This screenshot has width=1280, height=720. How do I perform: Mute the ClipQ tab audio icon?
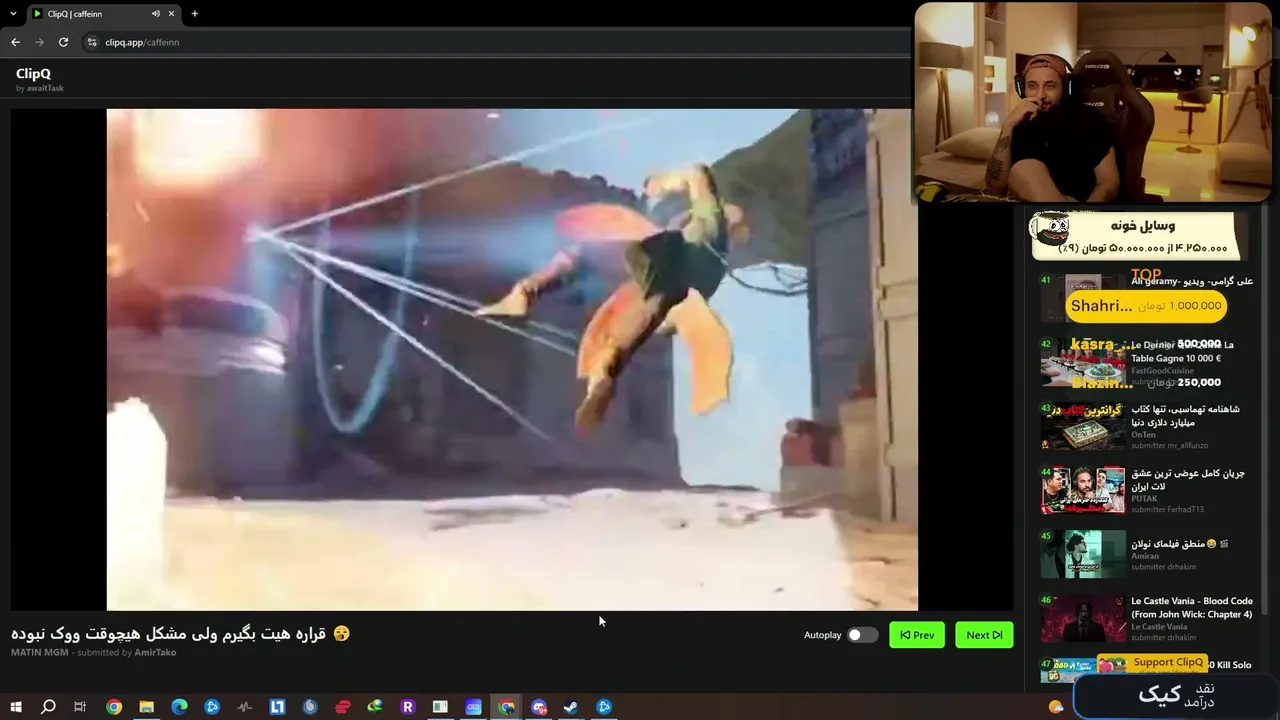[x=156, y=14]
